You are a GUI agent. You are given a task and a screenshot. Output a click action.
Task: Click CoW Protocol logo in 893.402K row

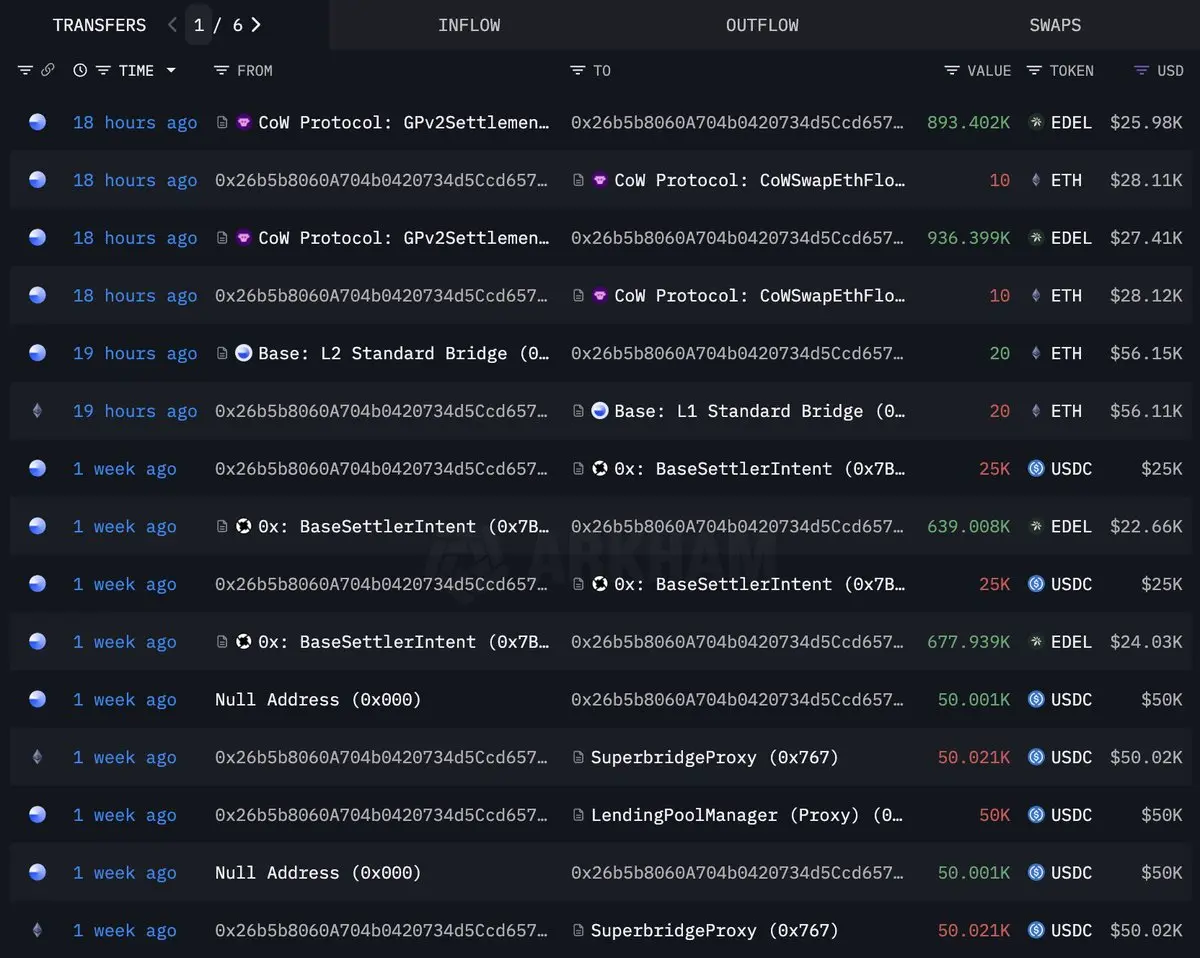tap(243, 122)
